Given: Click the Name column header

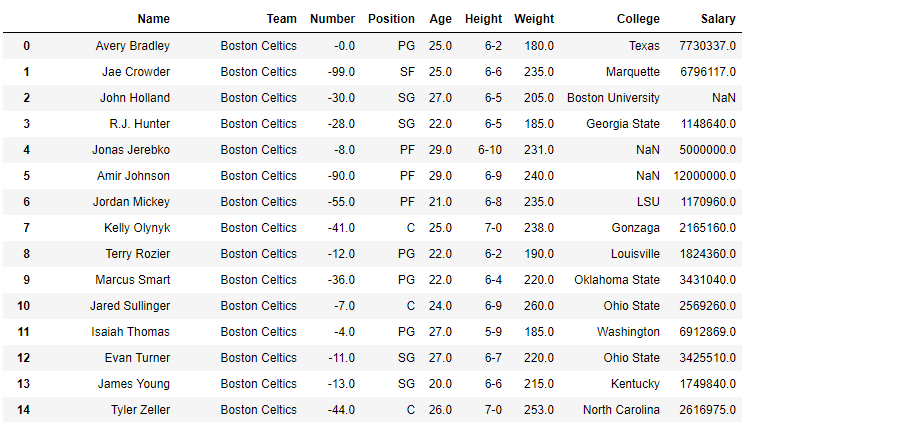Looking at the screenshot, I should click(154, 19).
